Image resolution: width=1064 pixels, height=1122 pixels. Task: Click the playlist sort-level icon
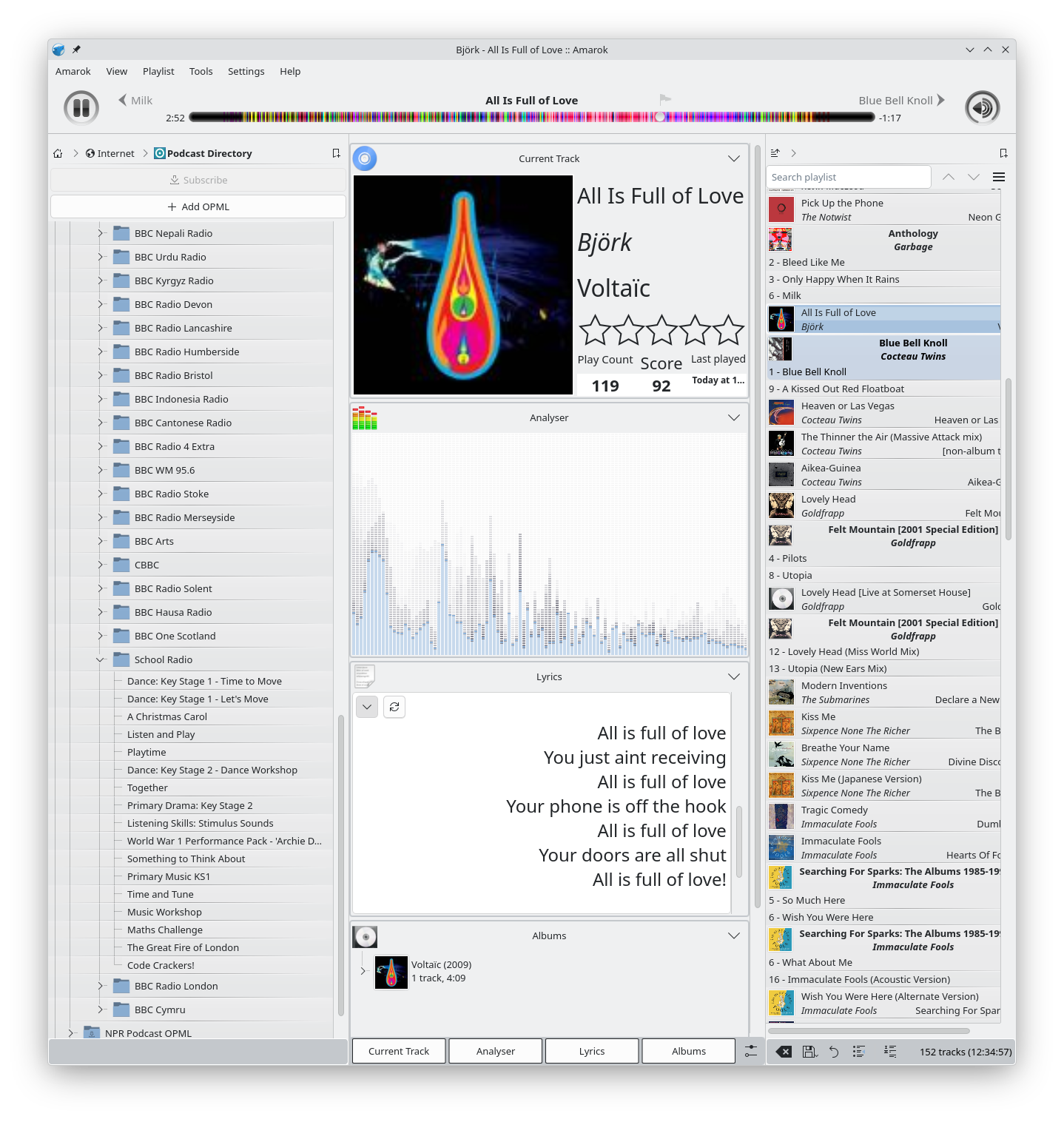775,153
